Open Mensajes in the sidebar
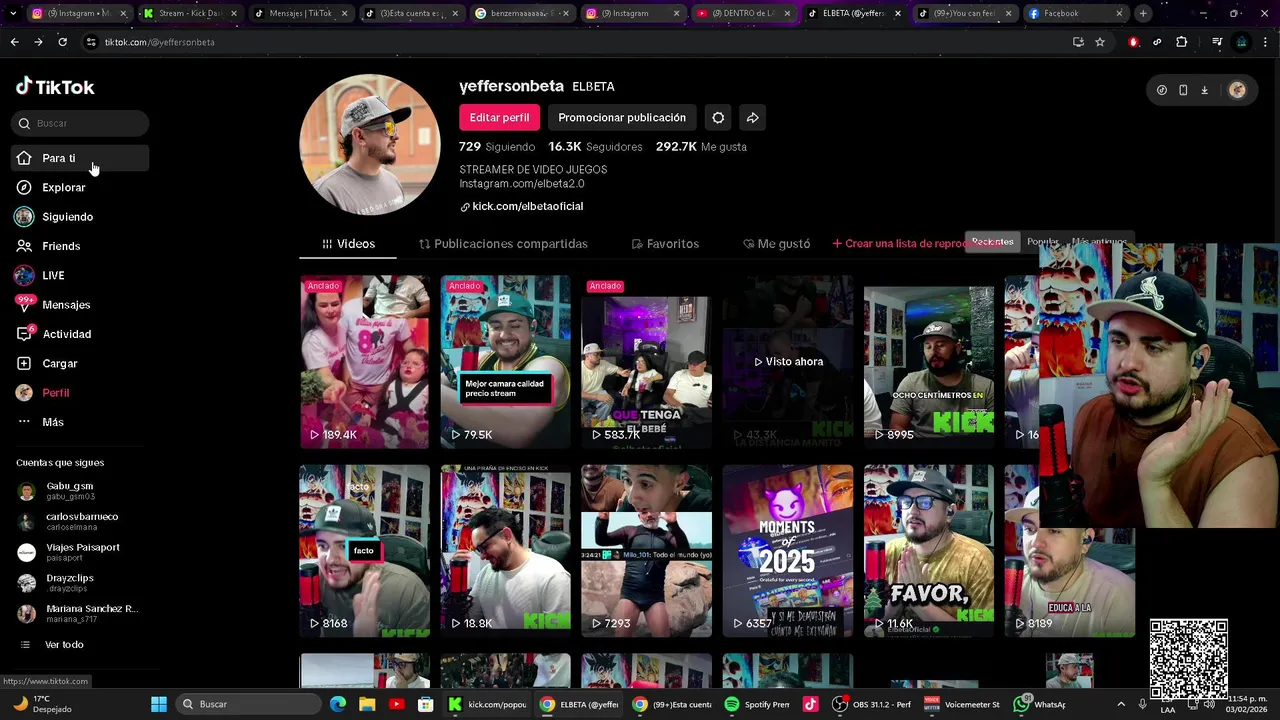The width and height of the screenshot is (1280, 720). pyautogui.click(x=80, y=305)
